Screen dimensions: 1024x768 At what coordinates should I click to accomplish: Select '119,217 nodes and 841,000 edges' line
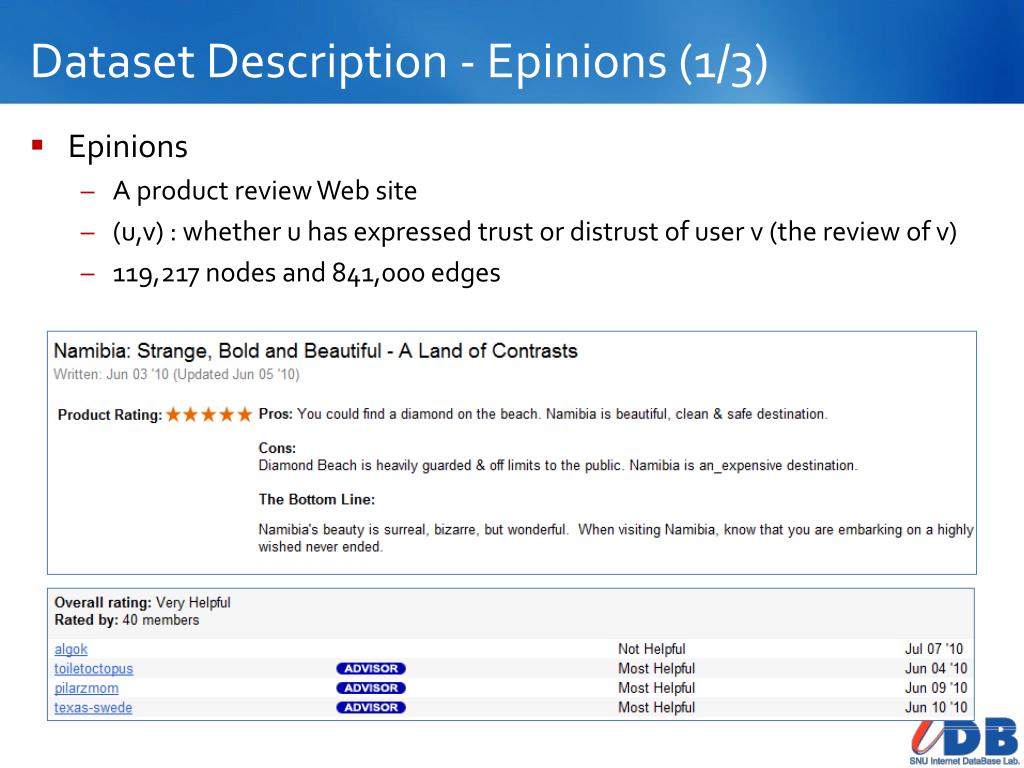[x=306, y=273]
